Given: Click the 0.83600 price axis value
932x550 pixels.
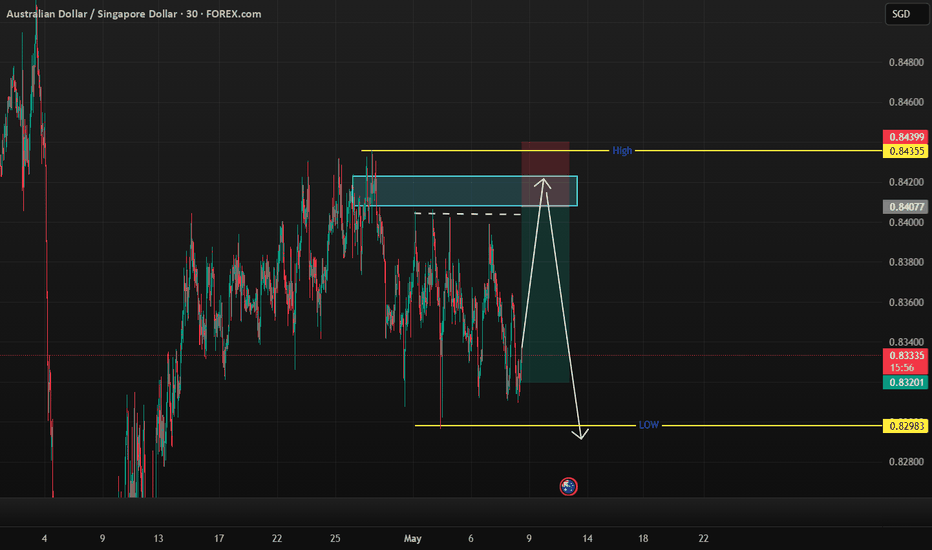Looking at the screenshot, I should tap(906, 302).
